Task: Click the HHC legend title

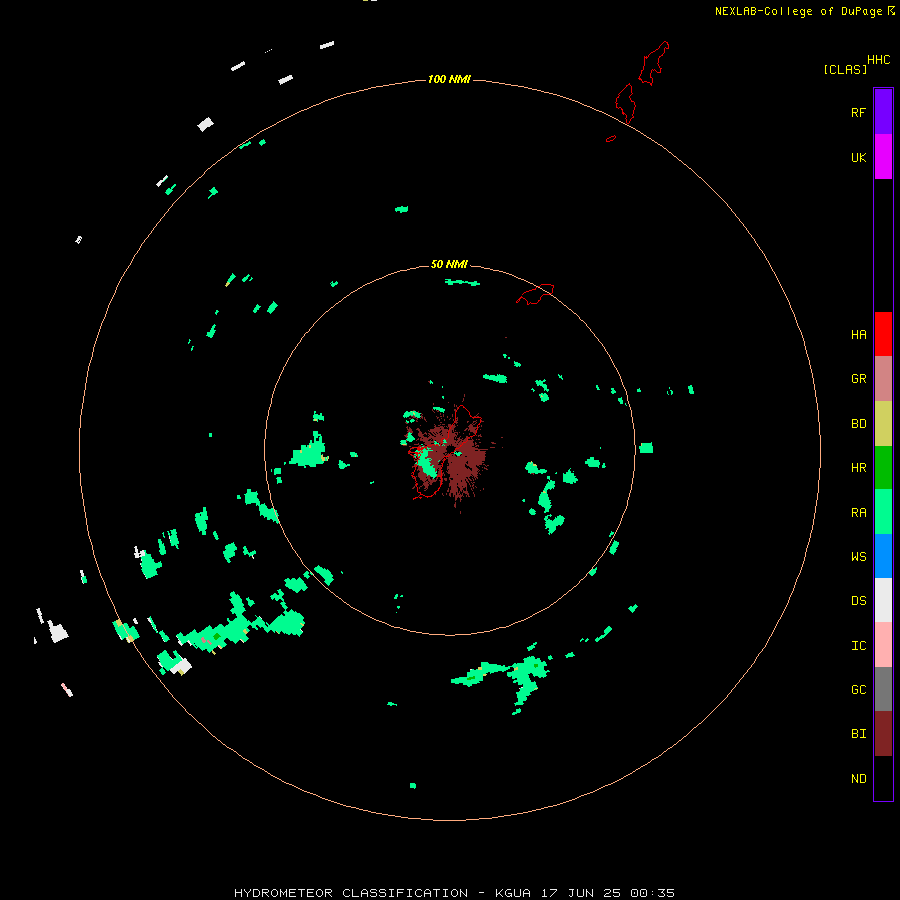Action: pyautogui.click(x=879, y=60)
